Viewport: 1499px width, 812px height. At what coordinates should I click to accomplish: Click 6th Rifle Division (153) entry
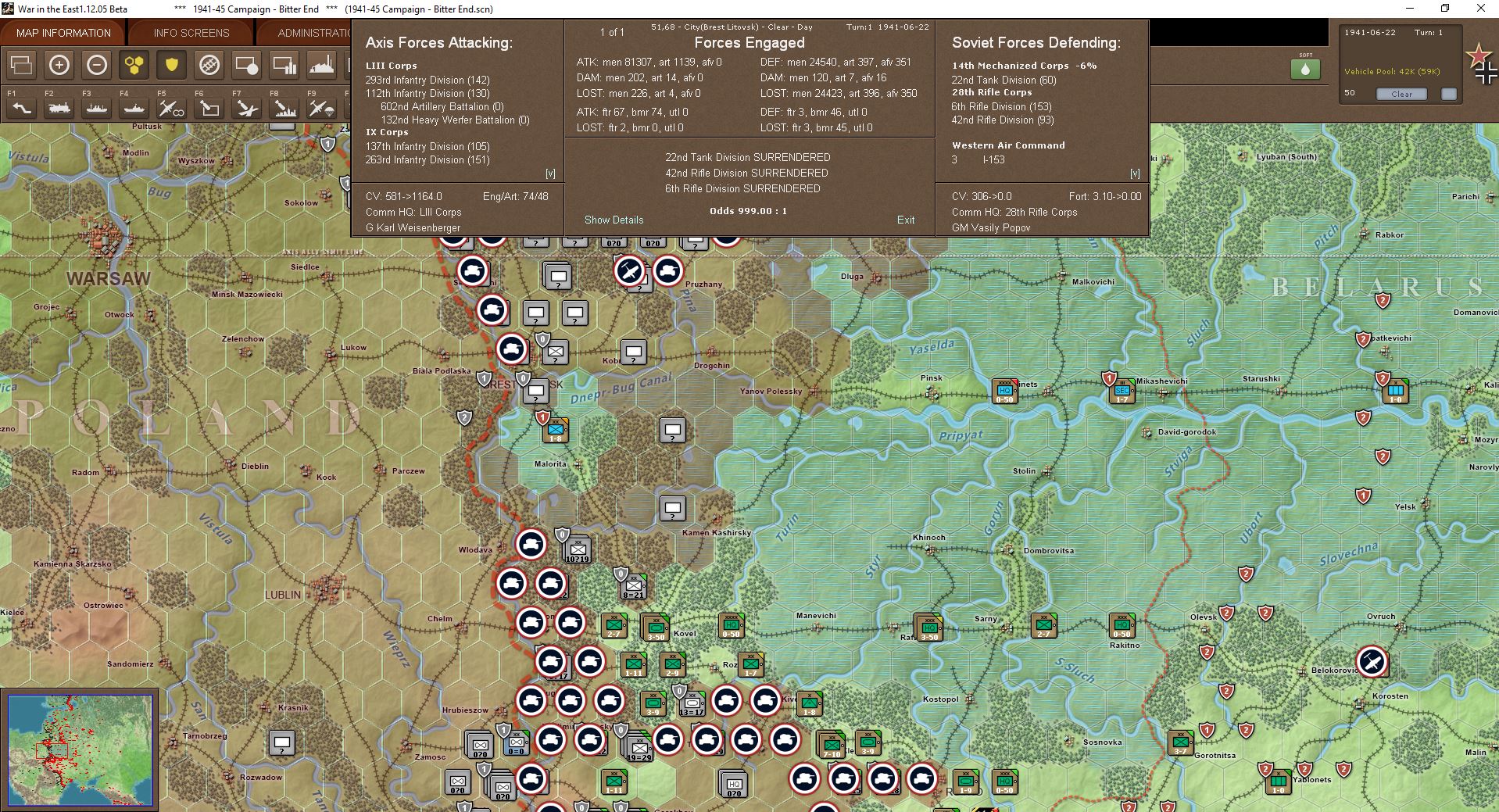(x=1001, y=106)
